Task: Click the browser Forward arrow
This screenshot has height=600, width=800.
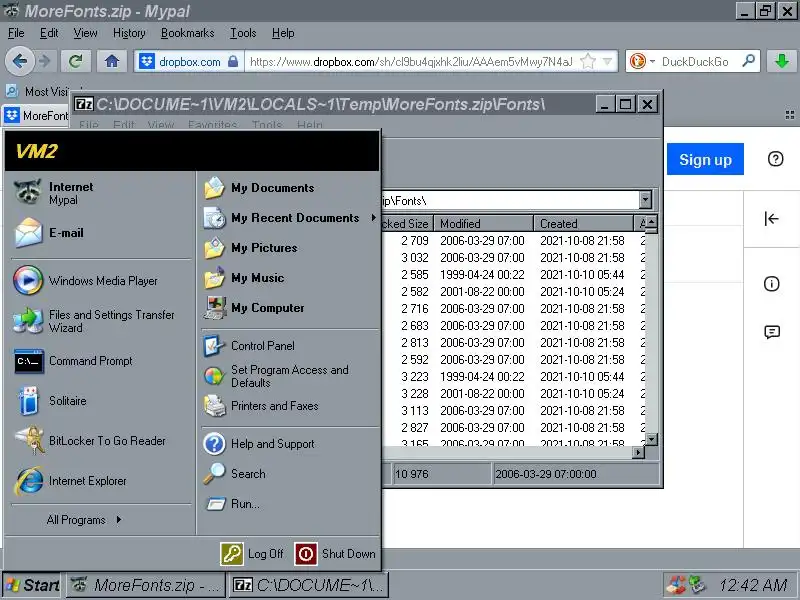Action: coord(45,62)
